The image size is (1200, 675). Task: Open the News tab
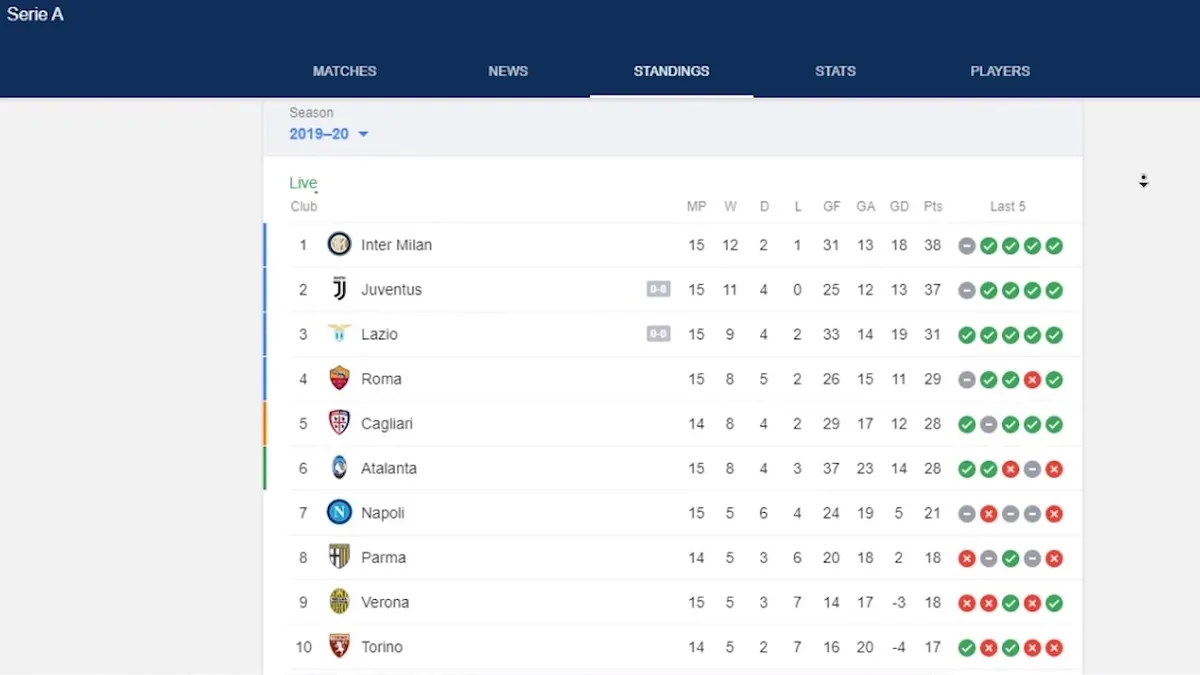pos(508,71)
